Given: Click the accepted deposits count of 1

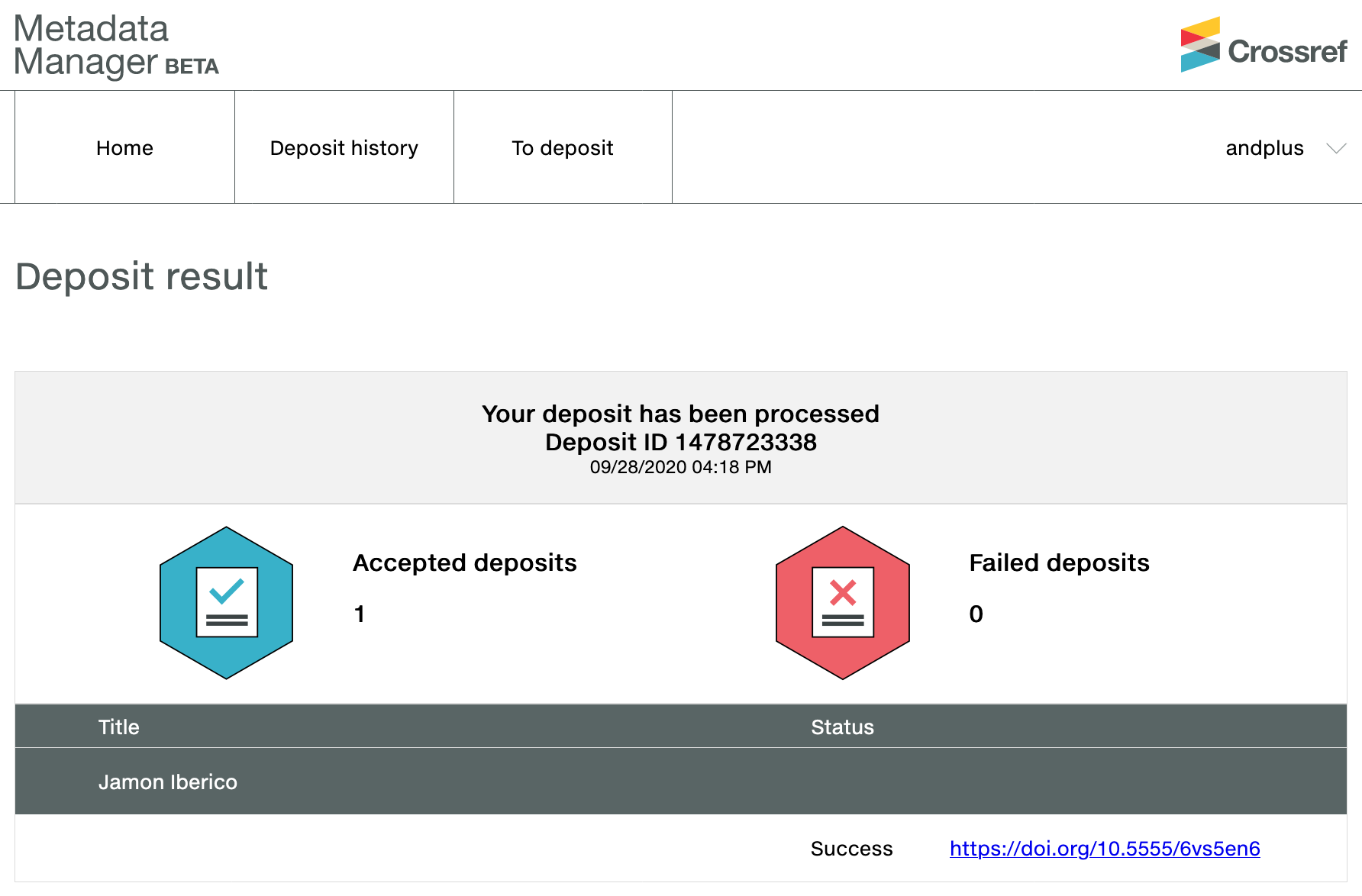Looking at the screenshot, I should tap(360, 614).
